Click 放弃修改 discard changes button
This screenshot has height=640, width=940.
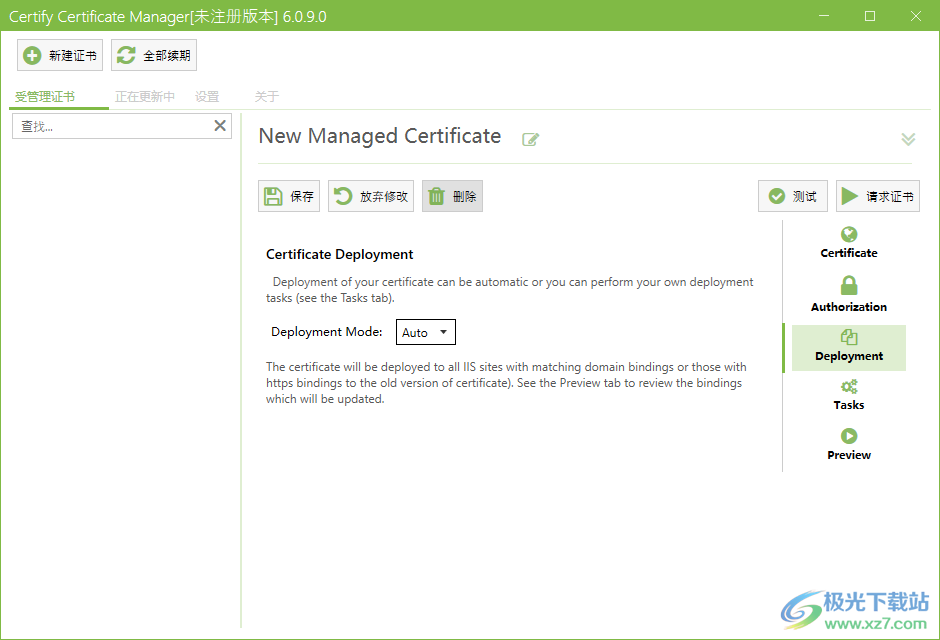(x=370, y=196)
